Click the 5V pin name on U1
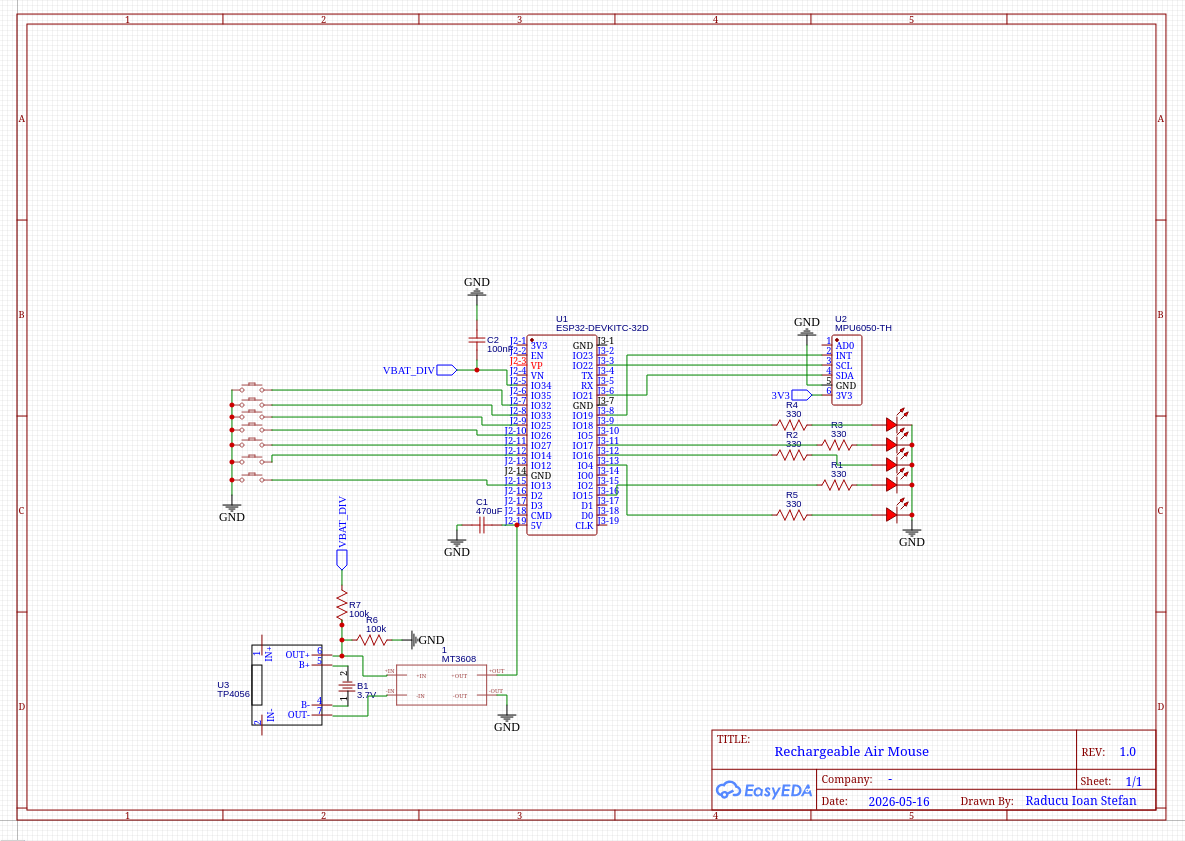Viewport: 1185px width, 841px height. [536, 526]
